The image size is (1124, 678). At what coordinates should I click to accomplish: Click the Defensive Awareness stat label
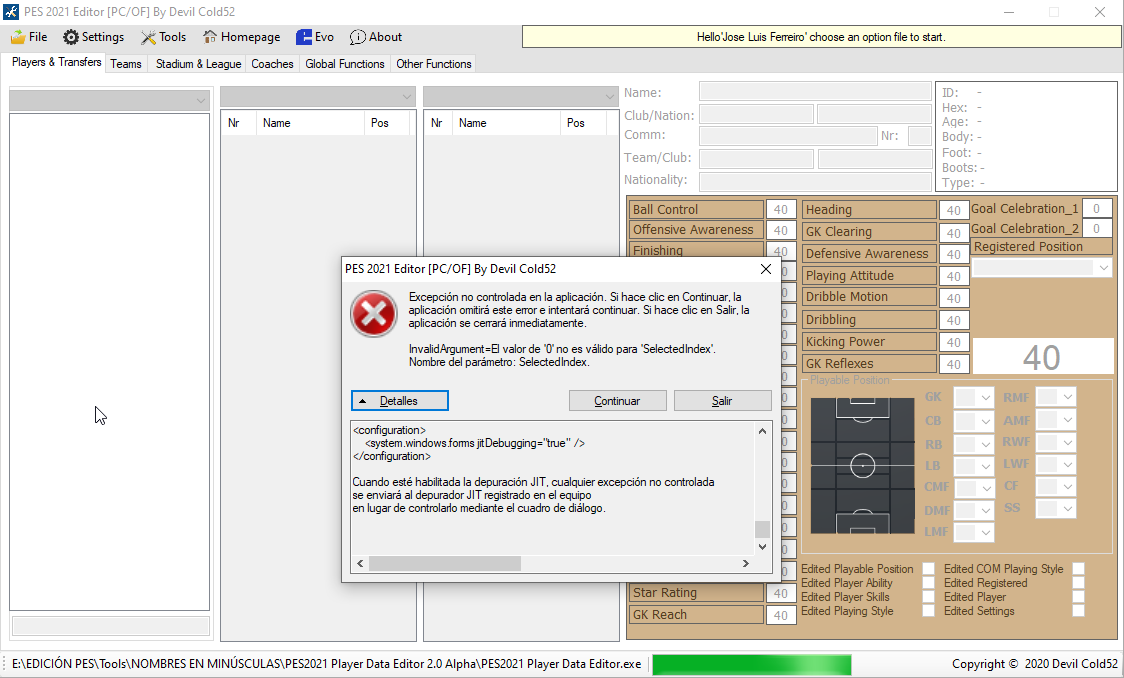869,254
